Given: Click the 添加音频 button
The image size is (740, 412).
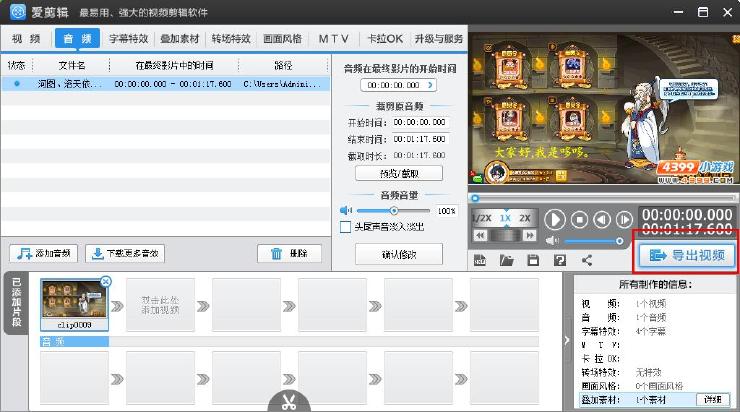Looking at the screenshot, I should click(x=43, y=253).
